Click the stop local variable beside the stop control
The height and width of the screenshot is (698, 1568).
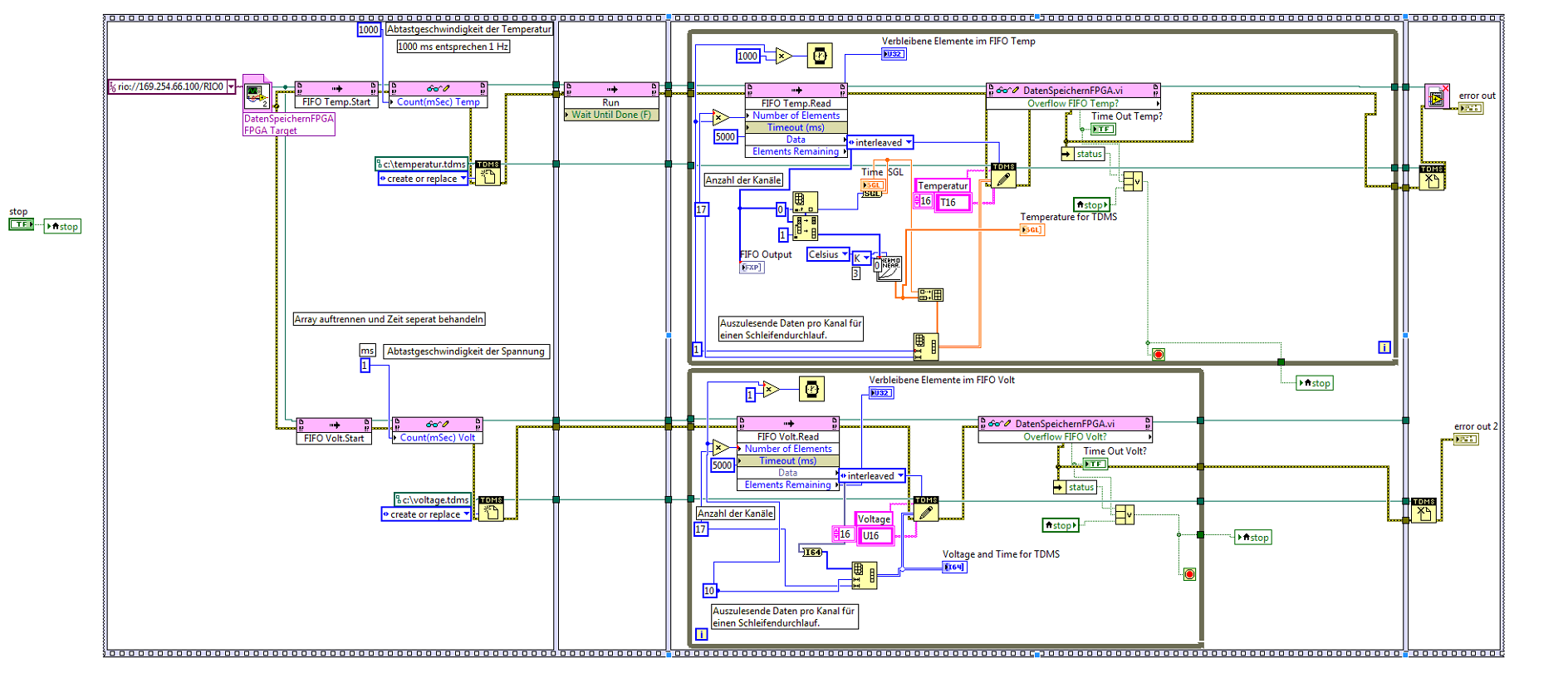(63, 226)
